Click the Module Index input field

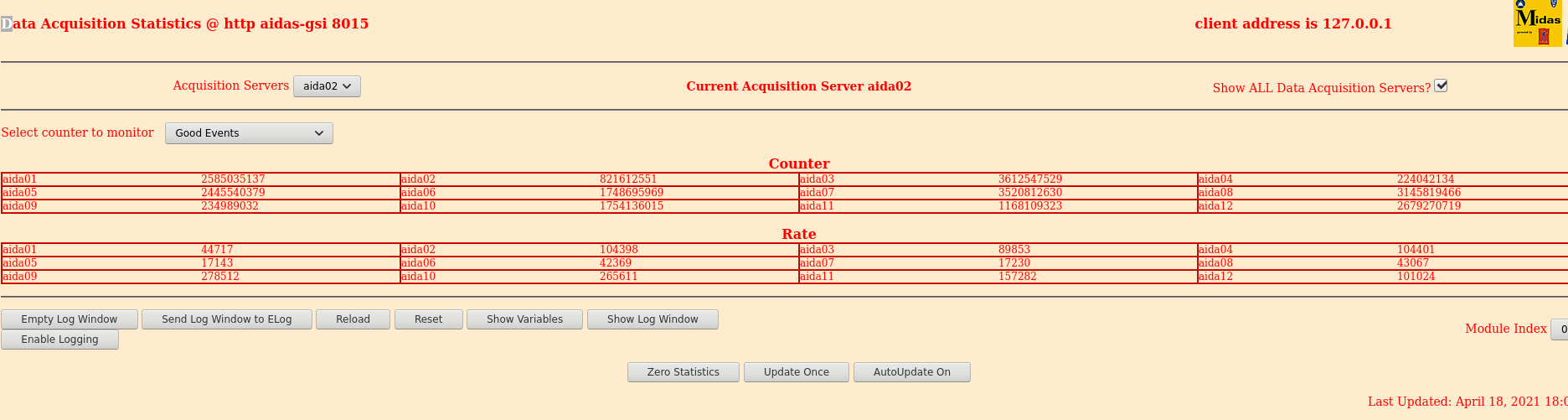tap(1560, 329)
